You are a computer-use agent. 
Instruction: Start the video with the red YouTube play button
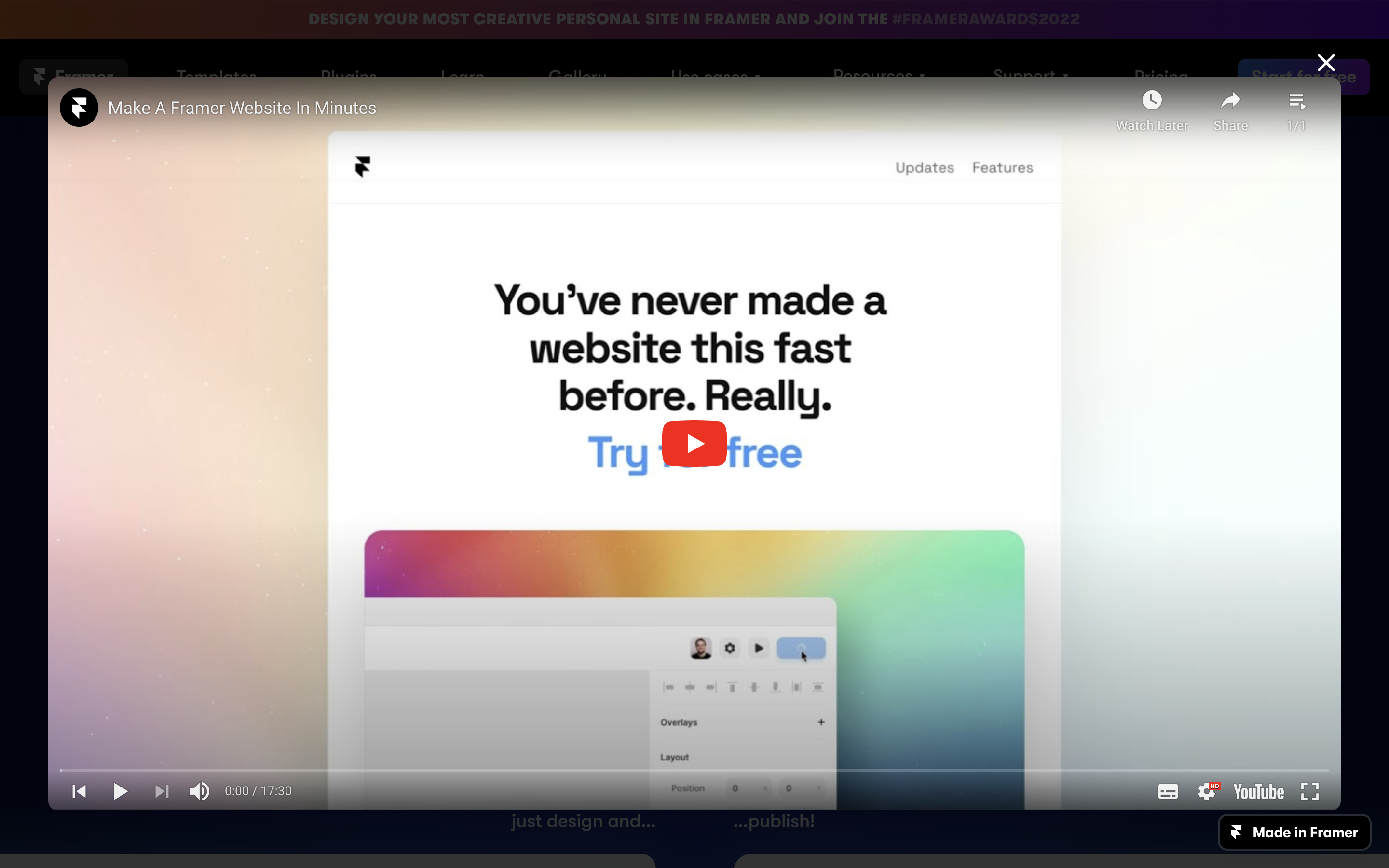(x=694, y=443)
